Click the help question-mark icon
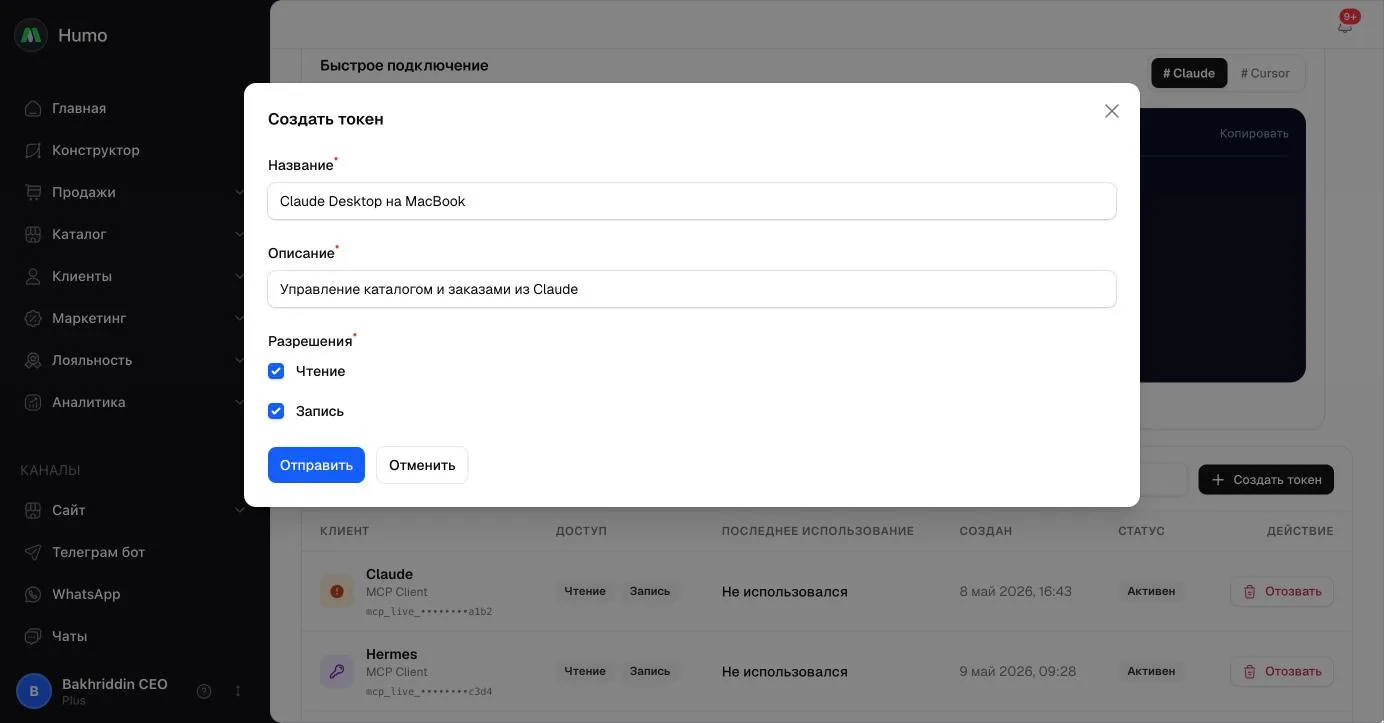Screen dimensions: 1384x723 tap(204, 691)
